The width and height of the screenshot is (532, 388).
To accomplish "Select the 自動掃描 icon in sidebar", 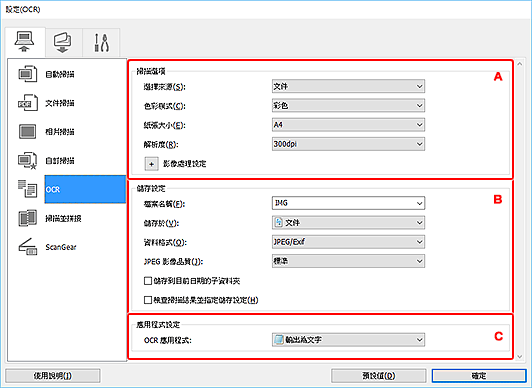I will coord(27,74).
